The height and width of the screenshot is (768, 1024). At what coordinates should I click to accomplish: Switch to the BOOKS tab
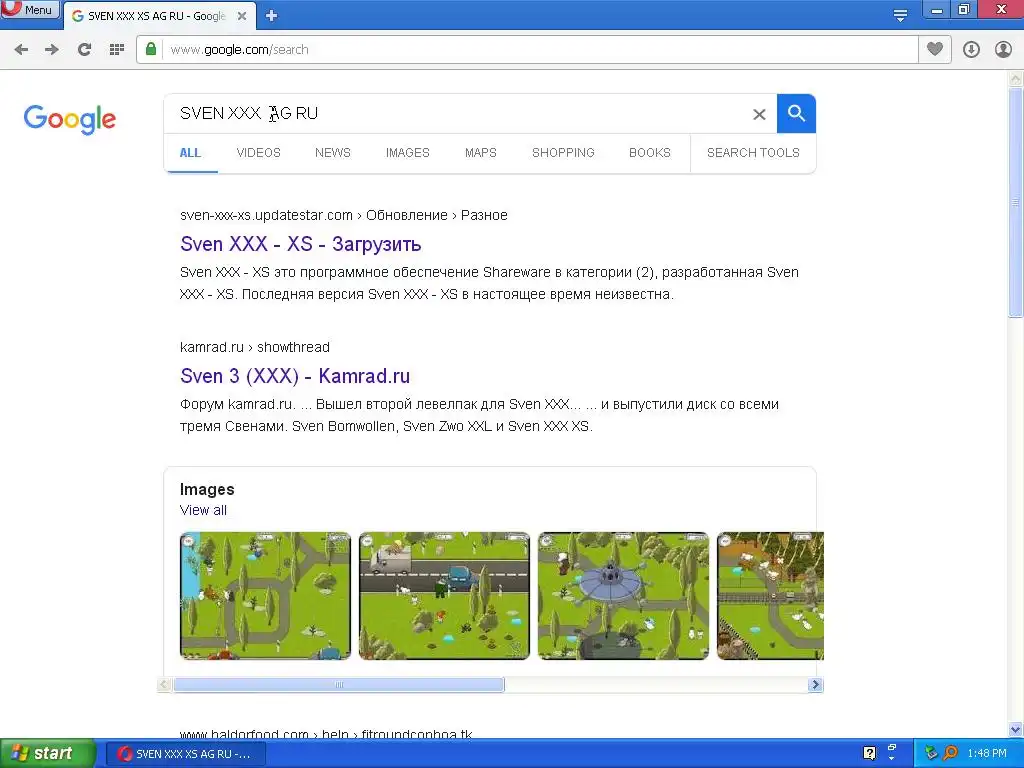tap(650, 153)
